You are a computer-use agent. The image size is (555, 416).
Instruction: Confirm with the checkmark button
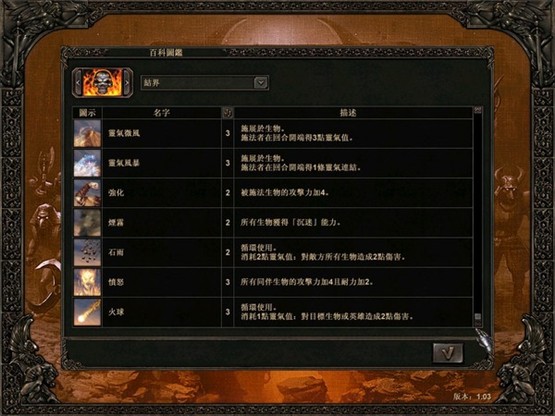coord(448,353)
